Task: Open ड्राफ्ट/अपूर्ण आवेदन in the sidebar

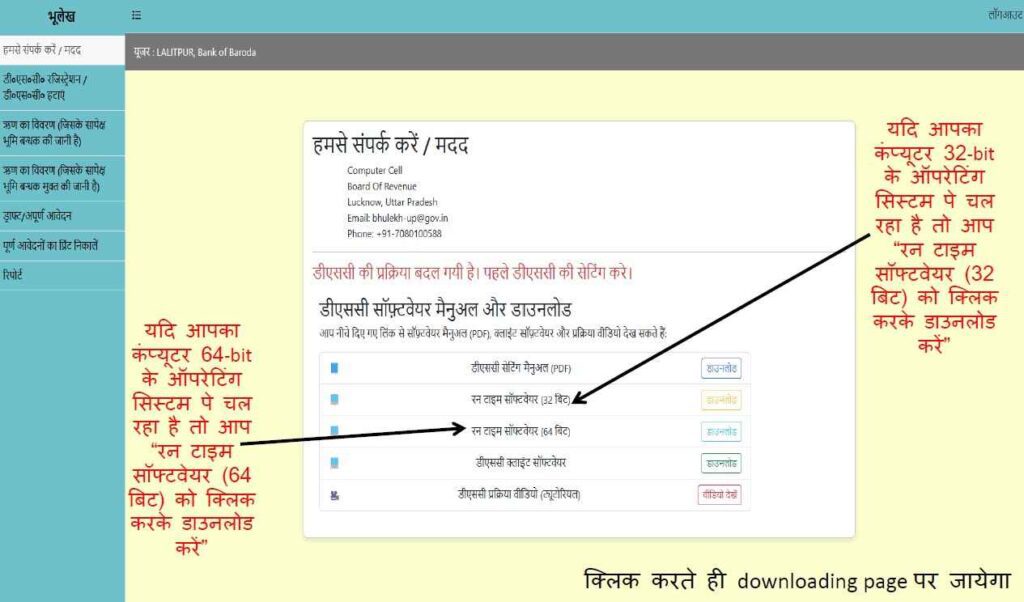Action: click(x=38, y=215)
